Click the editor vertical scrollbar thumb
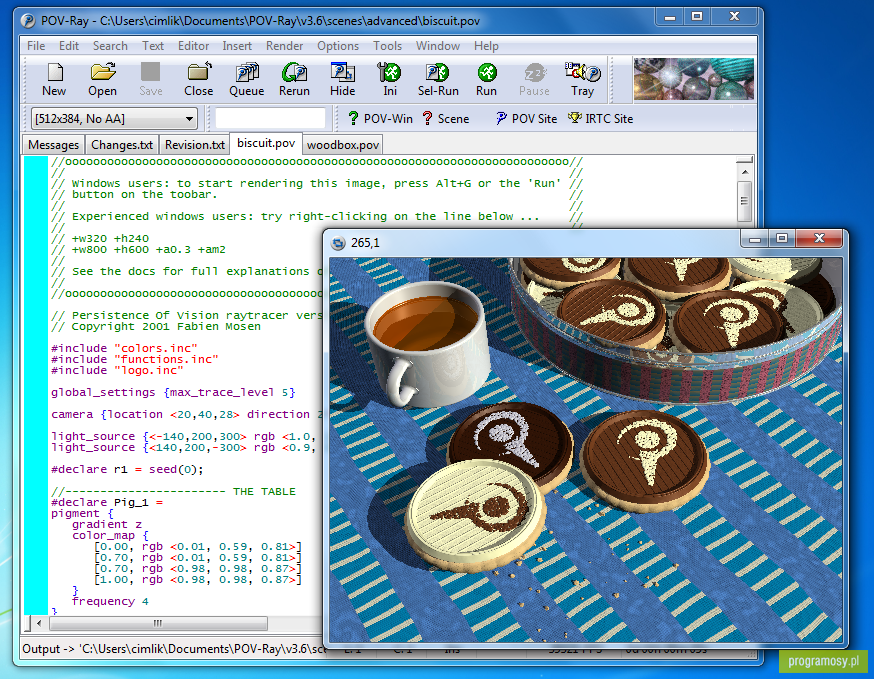 click(745, 201)
